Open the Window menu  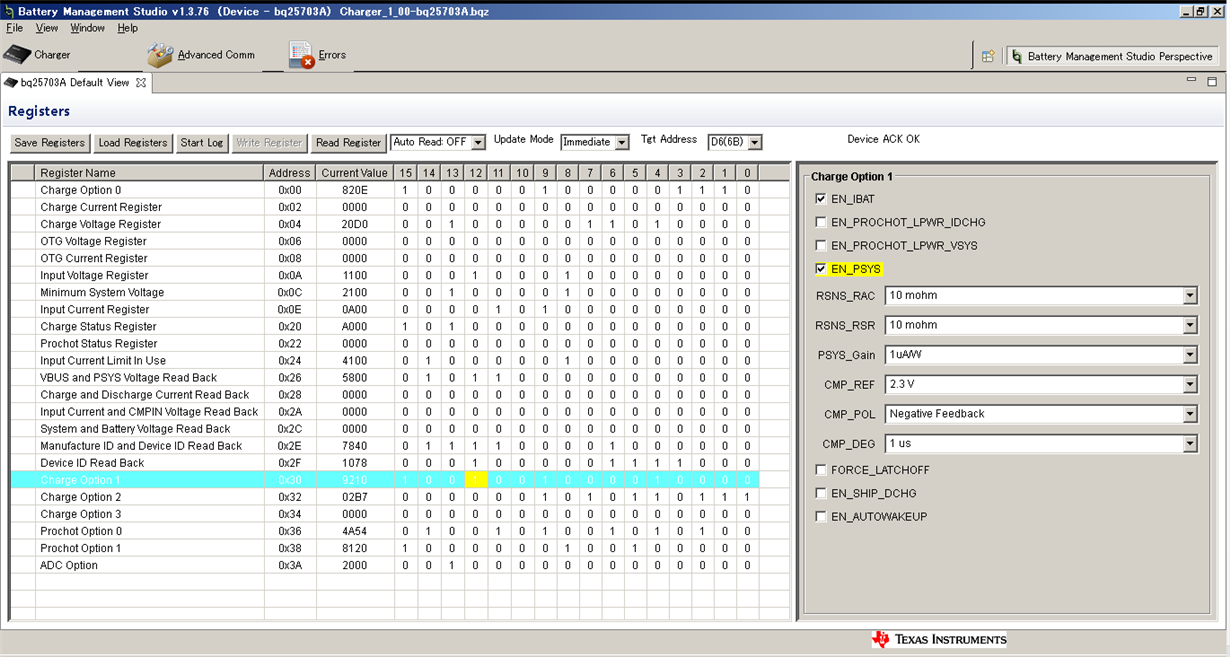click(88, 28)
